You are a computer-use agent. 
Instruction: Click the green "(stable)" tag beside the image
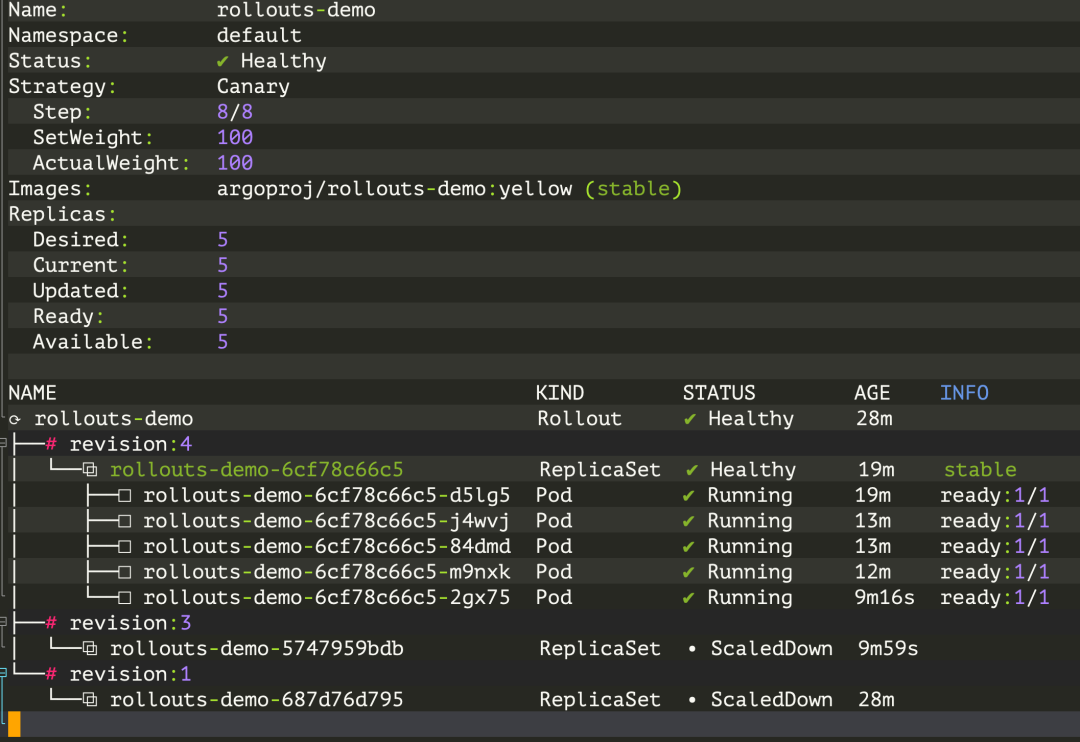point(633,189)
